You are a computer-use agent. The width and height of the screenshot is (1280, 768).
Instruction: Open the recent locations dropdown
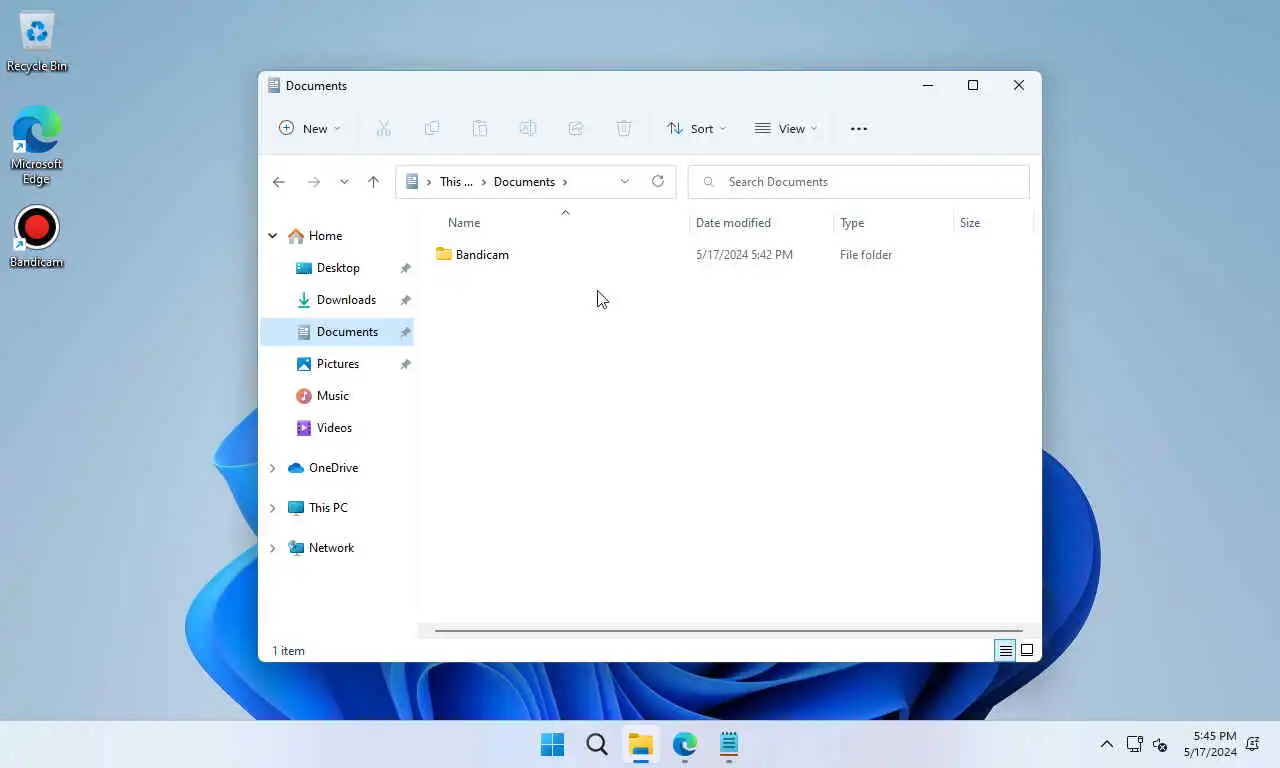click(x=344, y=182)
